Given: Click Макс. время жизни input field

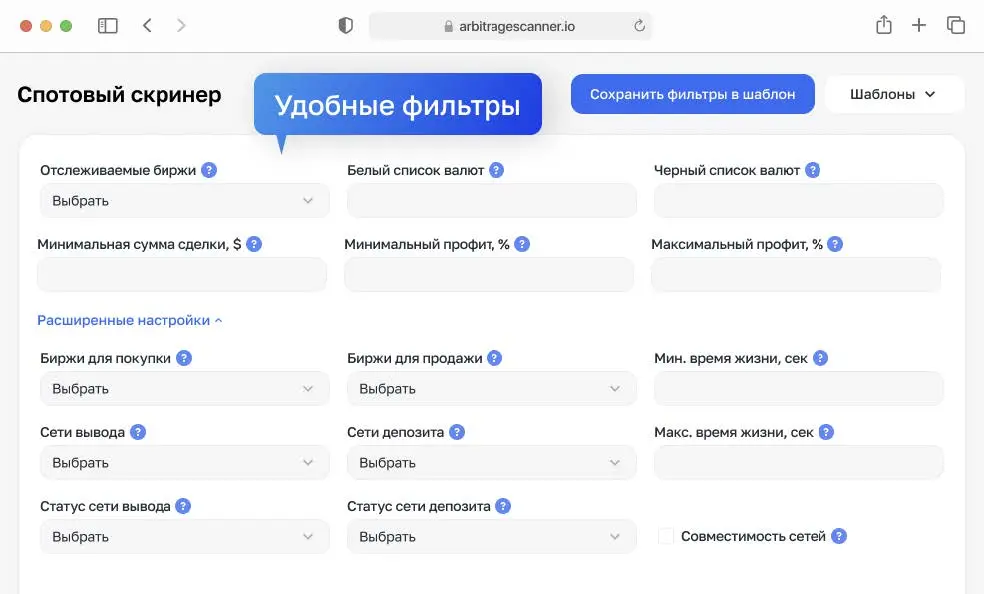Looking at the screenshot, I should tap(798, 463).
